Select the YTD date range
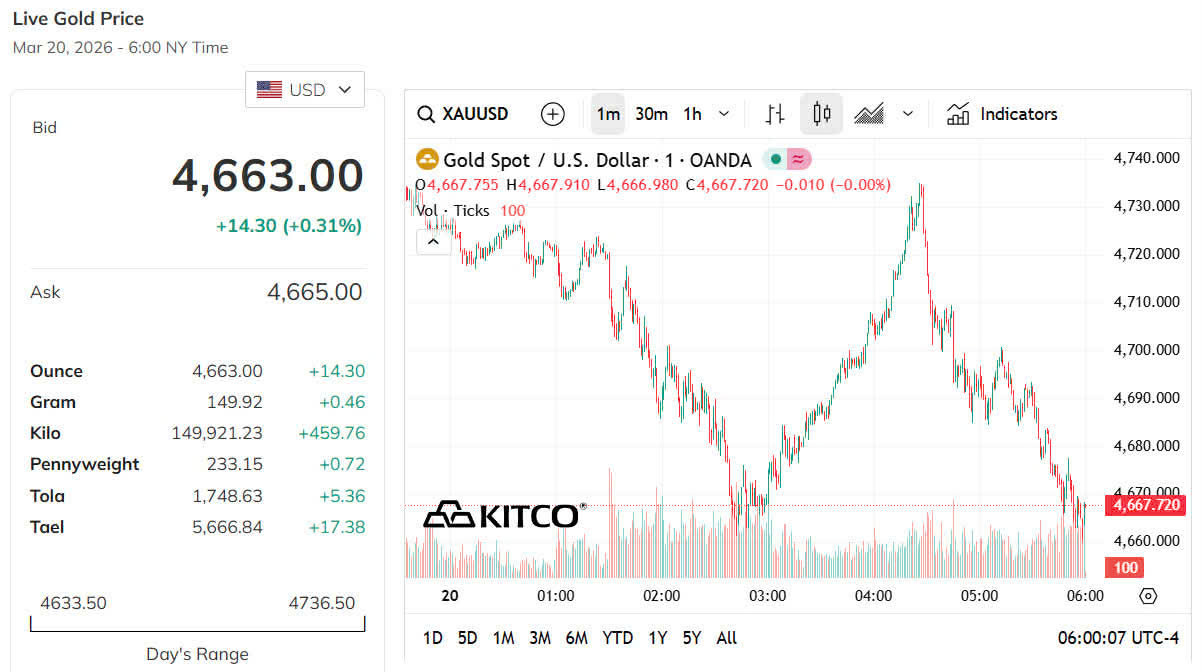Screen dimensions: 1202x672 [x=617, y=638]
